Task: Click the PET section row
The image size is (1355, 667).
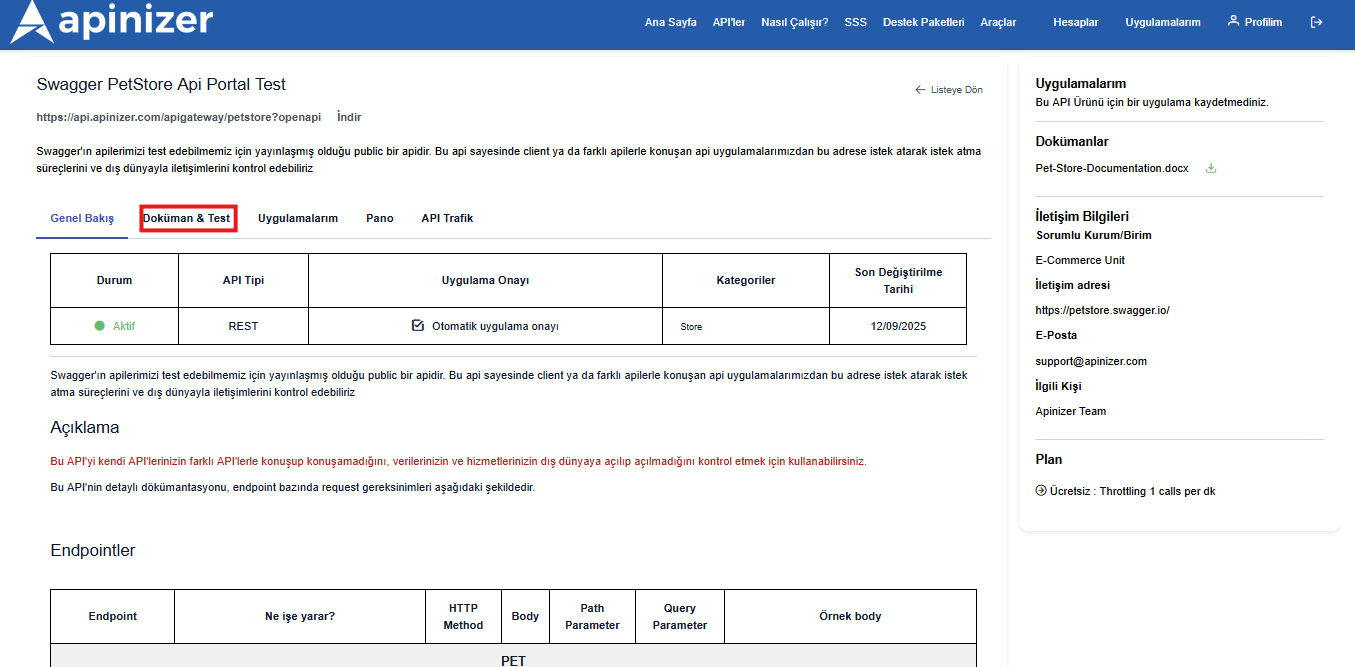Action: coord(513,655)
